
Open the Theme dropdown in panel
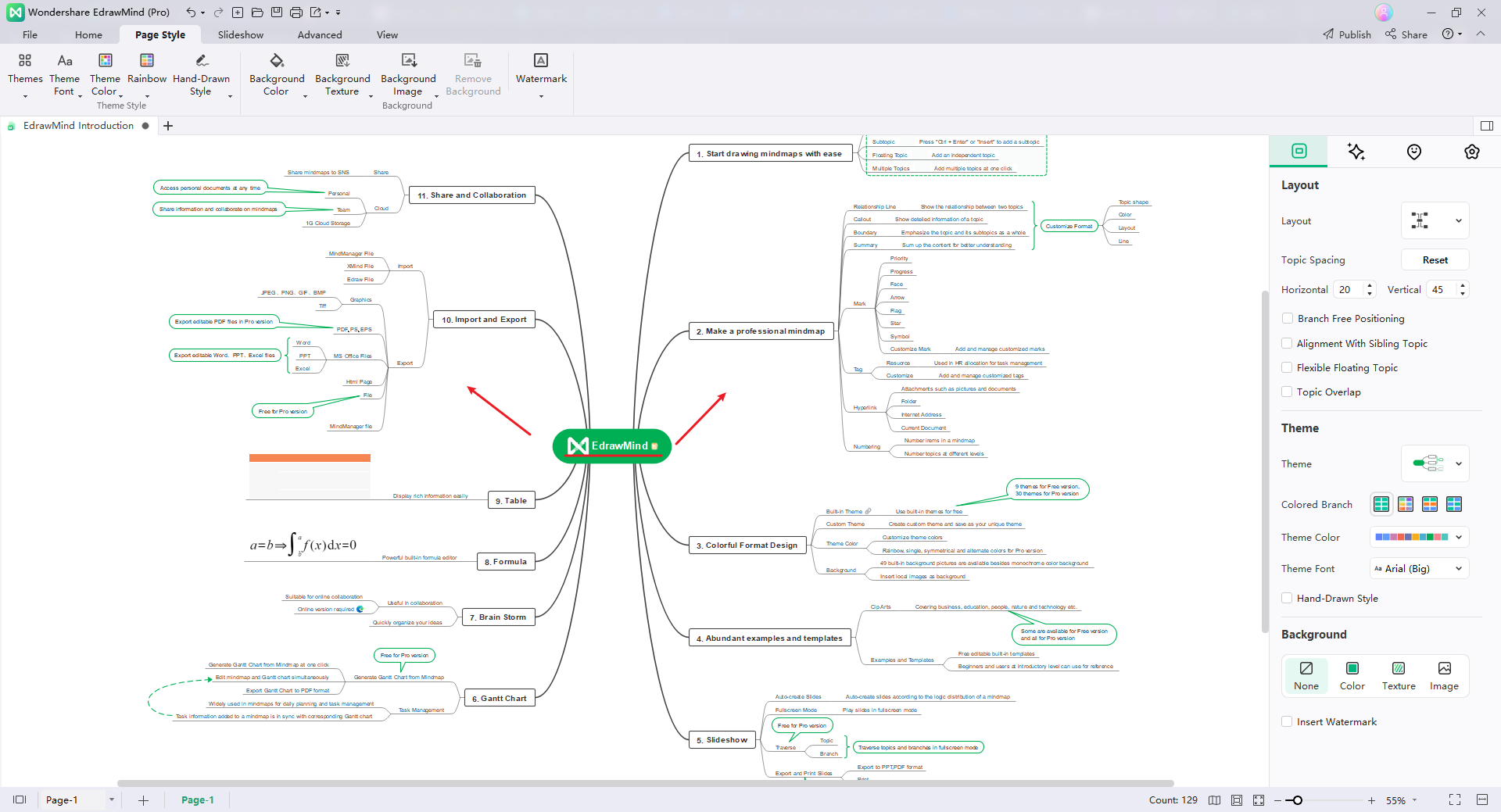point(1435,463)
